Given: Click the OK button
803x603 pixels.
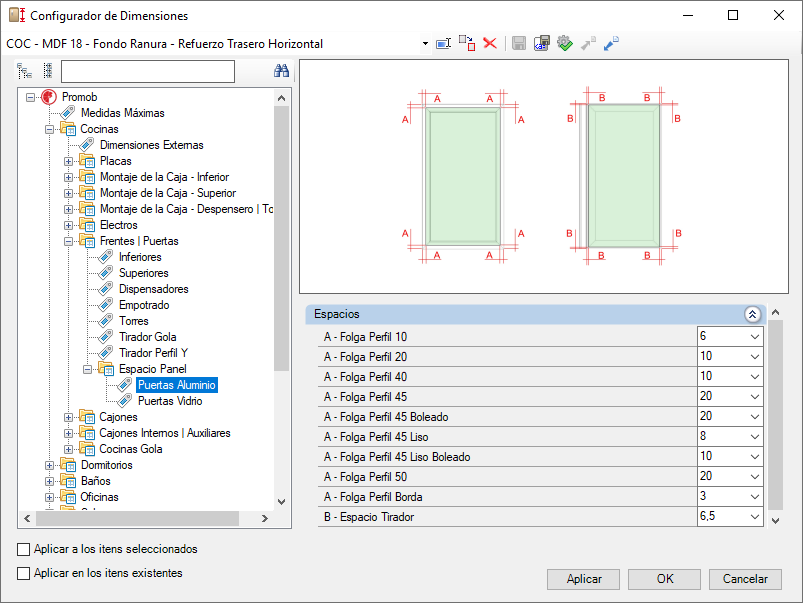Looking at the screenshot, I should (x=664, y=579).
